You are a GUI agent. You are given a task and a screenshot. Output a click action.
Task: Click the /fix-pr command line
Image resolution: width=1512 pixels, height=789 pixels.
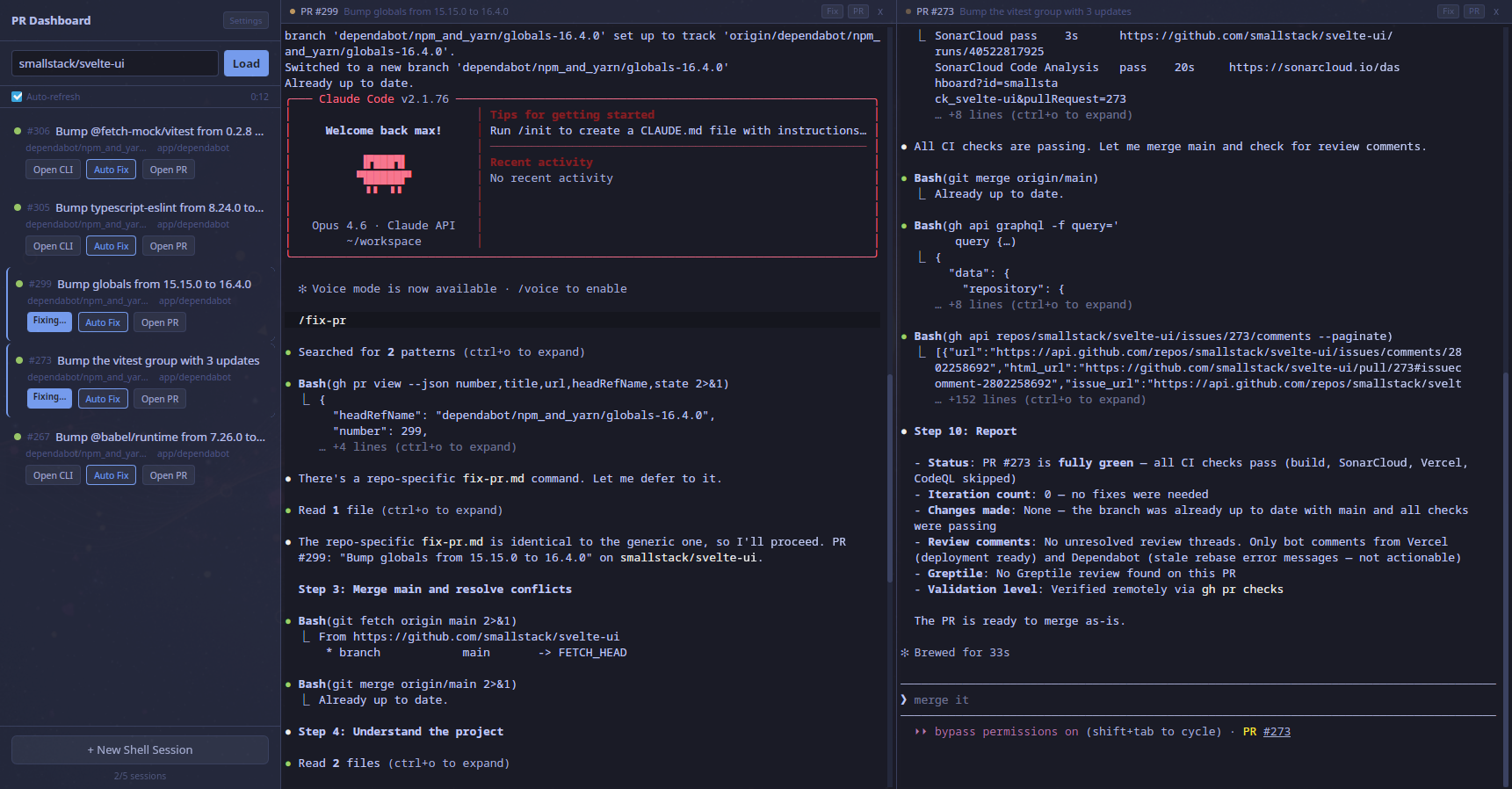coord(582,321)
